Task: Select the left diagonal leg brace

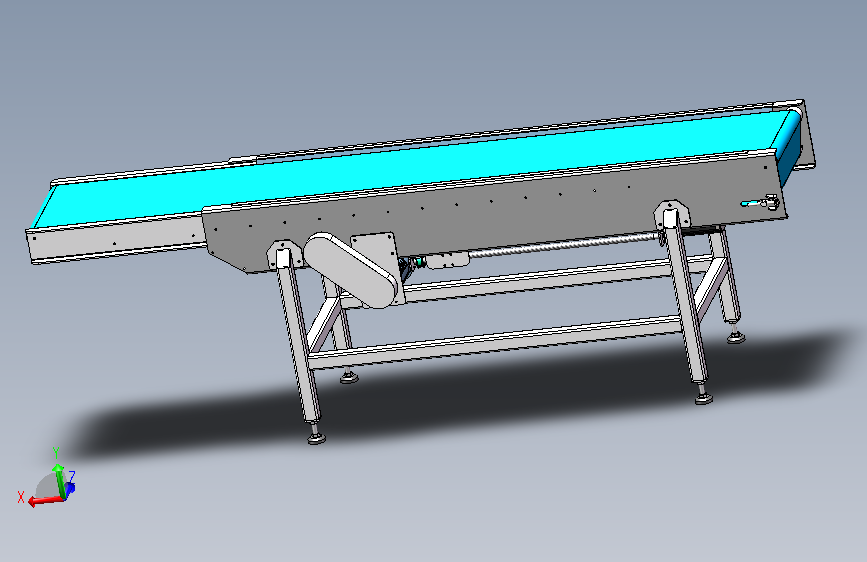Action: click(323, 324)
